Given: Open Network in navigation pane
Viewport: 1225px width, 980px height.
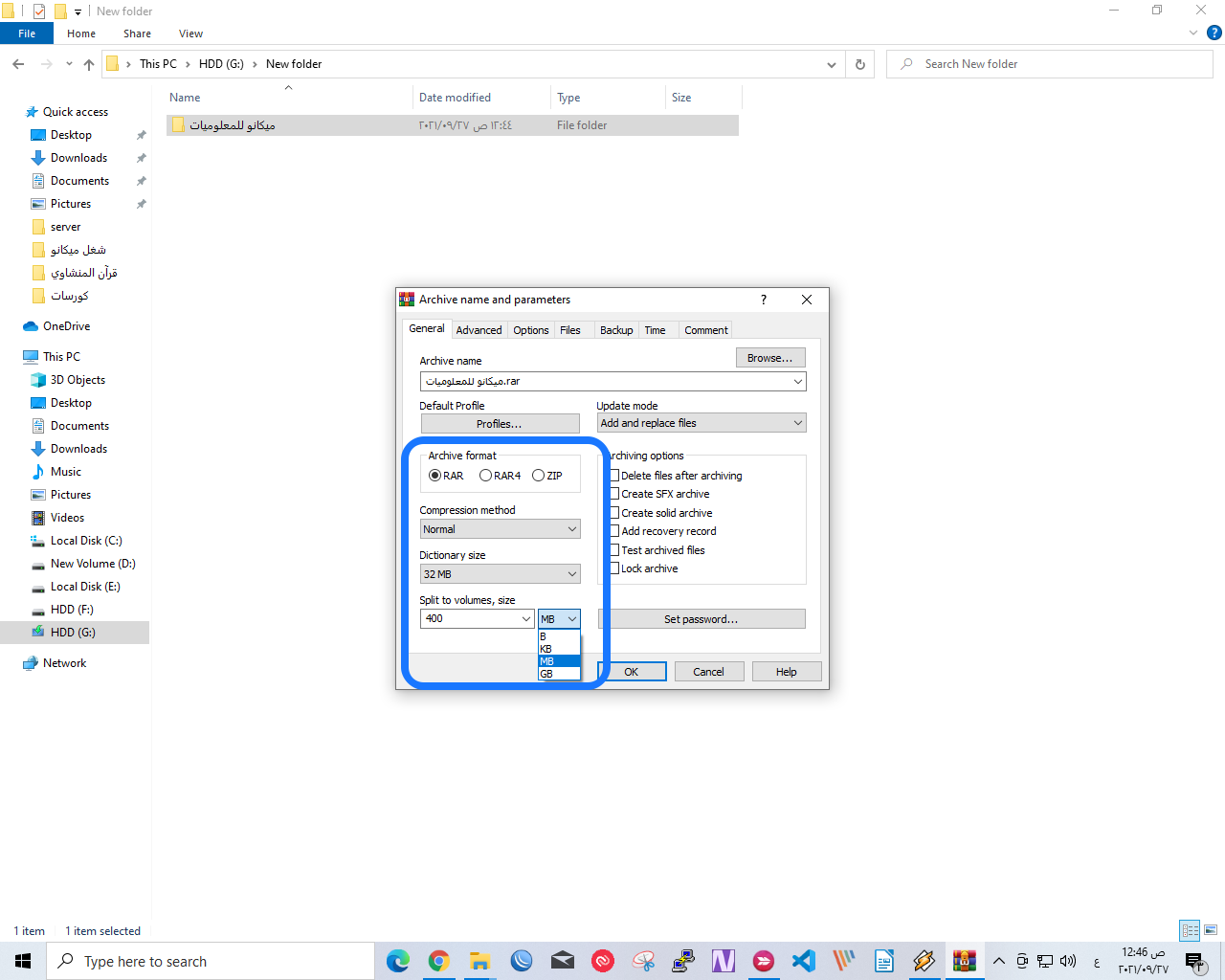Looking at the screenshot, I should tap(64, 663).
